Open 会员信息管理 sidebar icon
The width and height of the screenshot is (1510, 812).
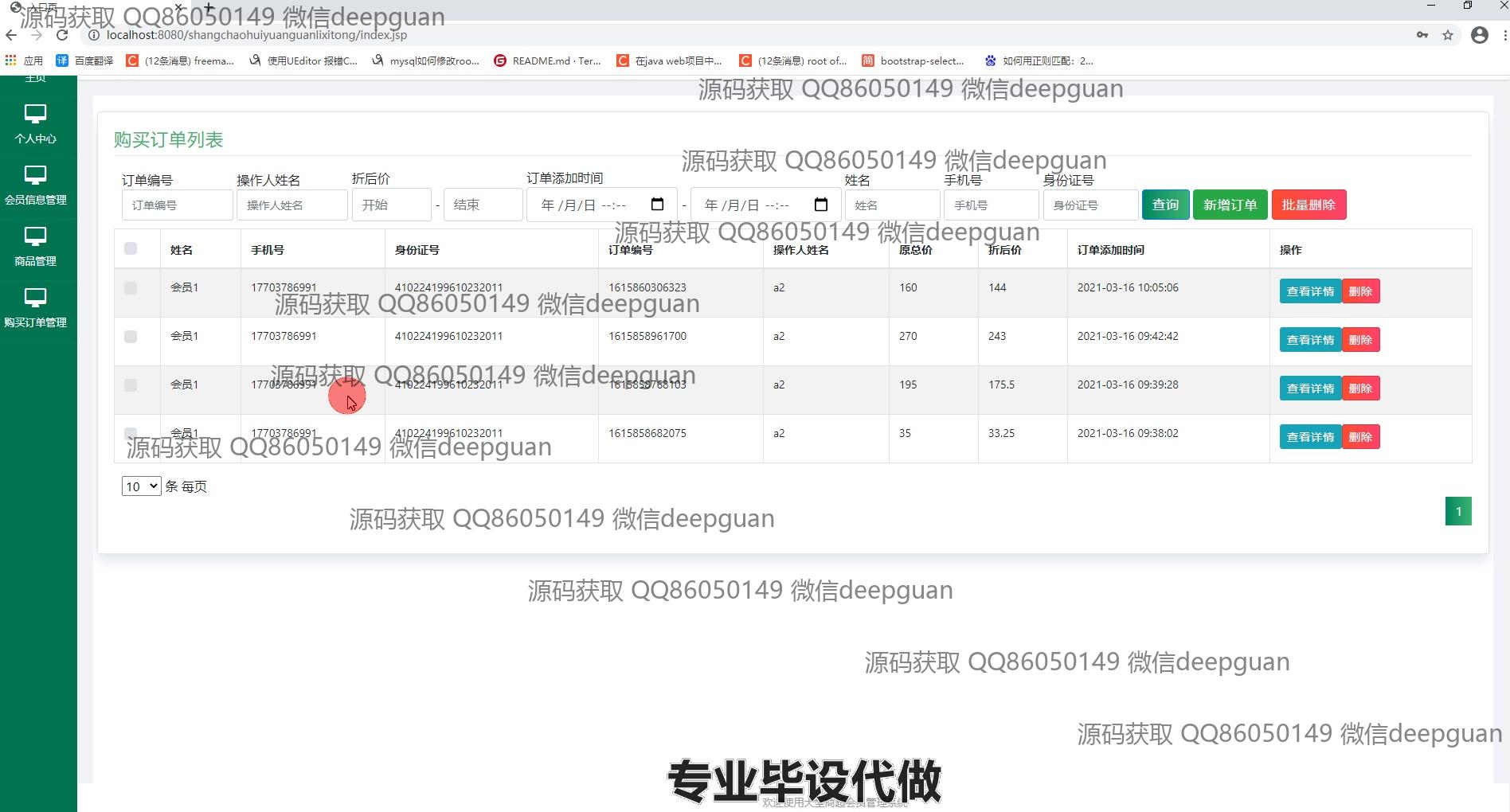click(x=35, y=175)
